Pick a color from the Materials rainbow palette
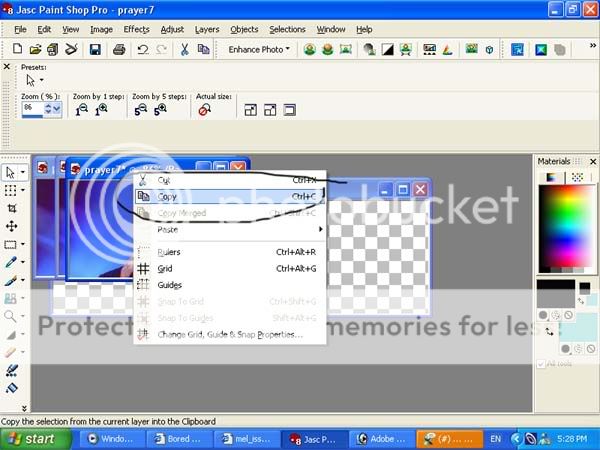This screenshot has height=450, width=600. 566,227
